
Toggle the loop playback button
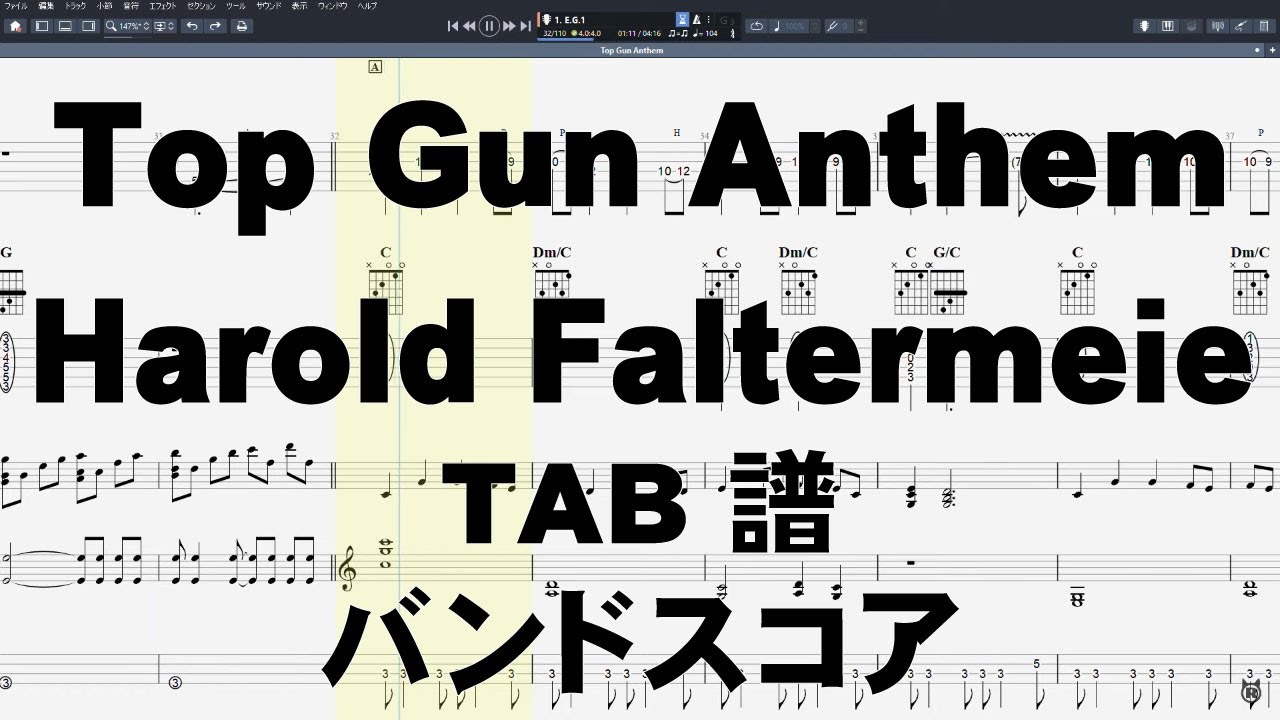757,26
